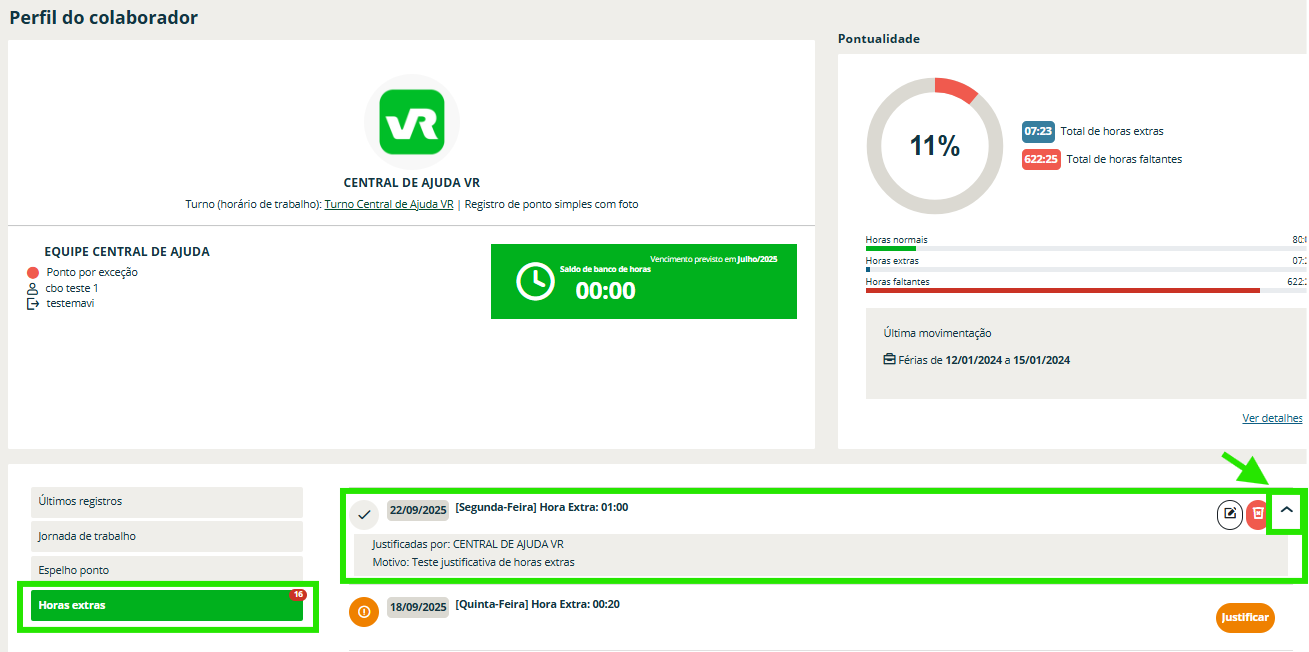
Task: Open the Turno Central de Ajuda VR link
Action: 389,204
